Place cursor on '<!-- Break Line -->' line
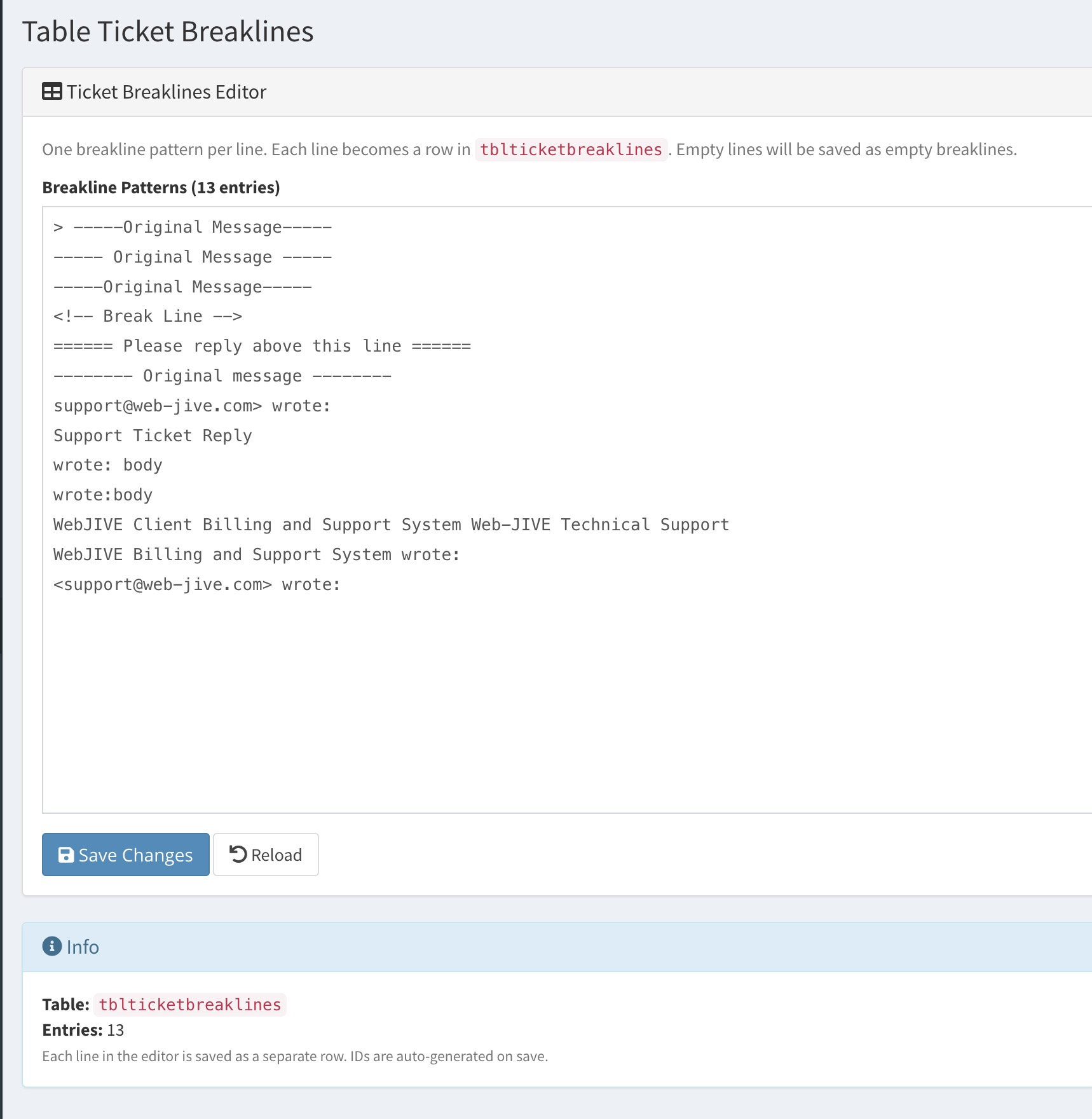This screenshot has height=1119, width=1092. (147, 316)
